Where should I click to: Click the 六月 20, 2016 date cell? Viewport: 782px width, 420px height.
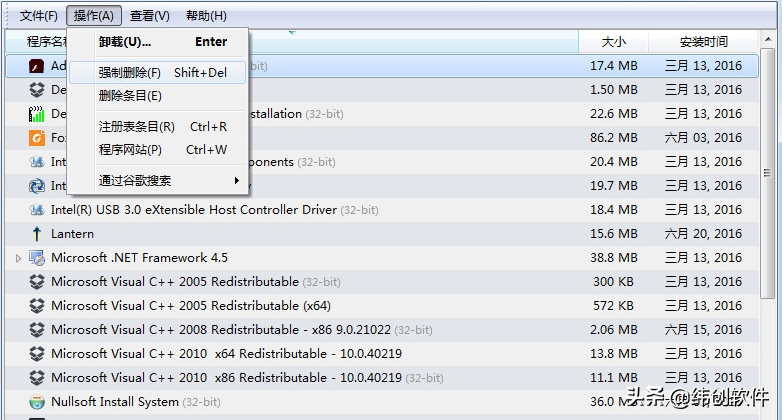tap(703, 234)
